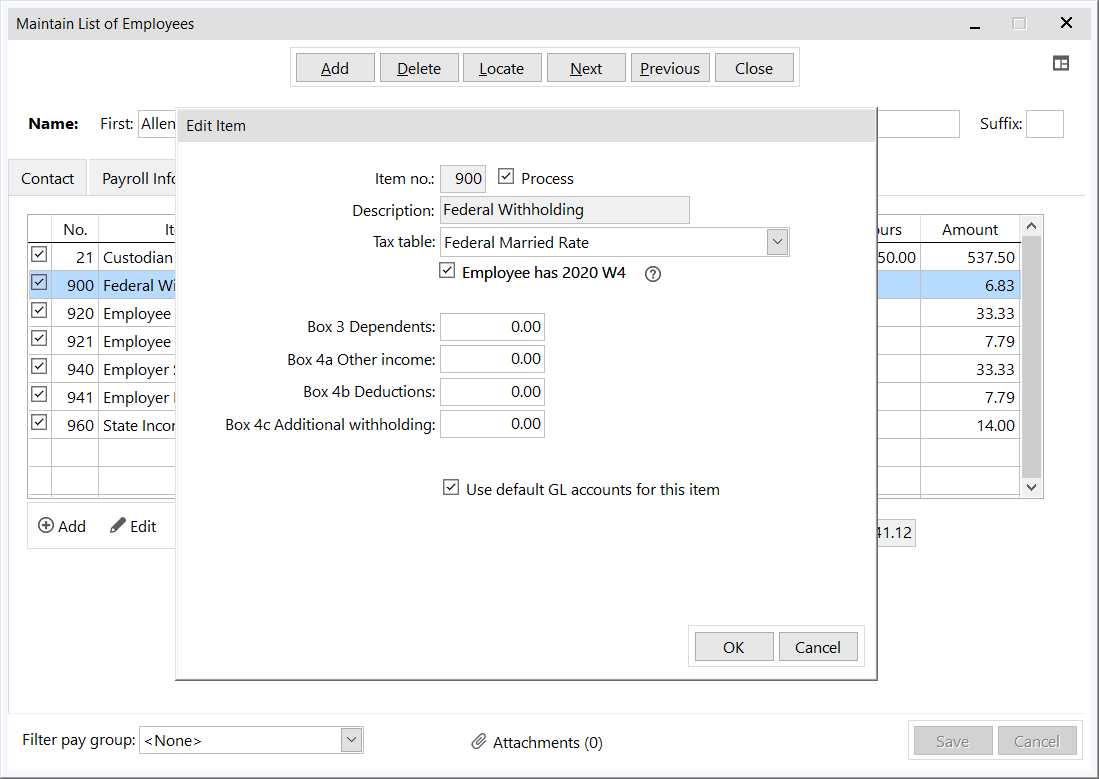Image resolution: width=1099 pixels, height=779 pixels.
Task: Click the Box 3 Dependents field
Action: pos(492,327)
